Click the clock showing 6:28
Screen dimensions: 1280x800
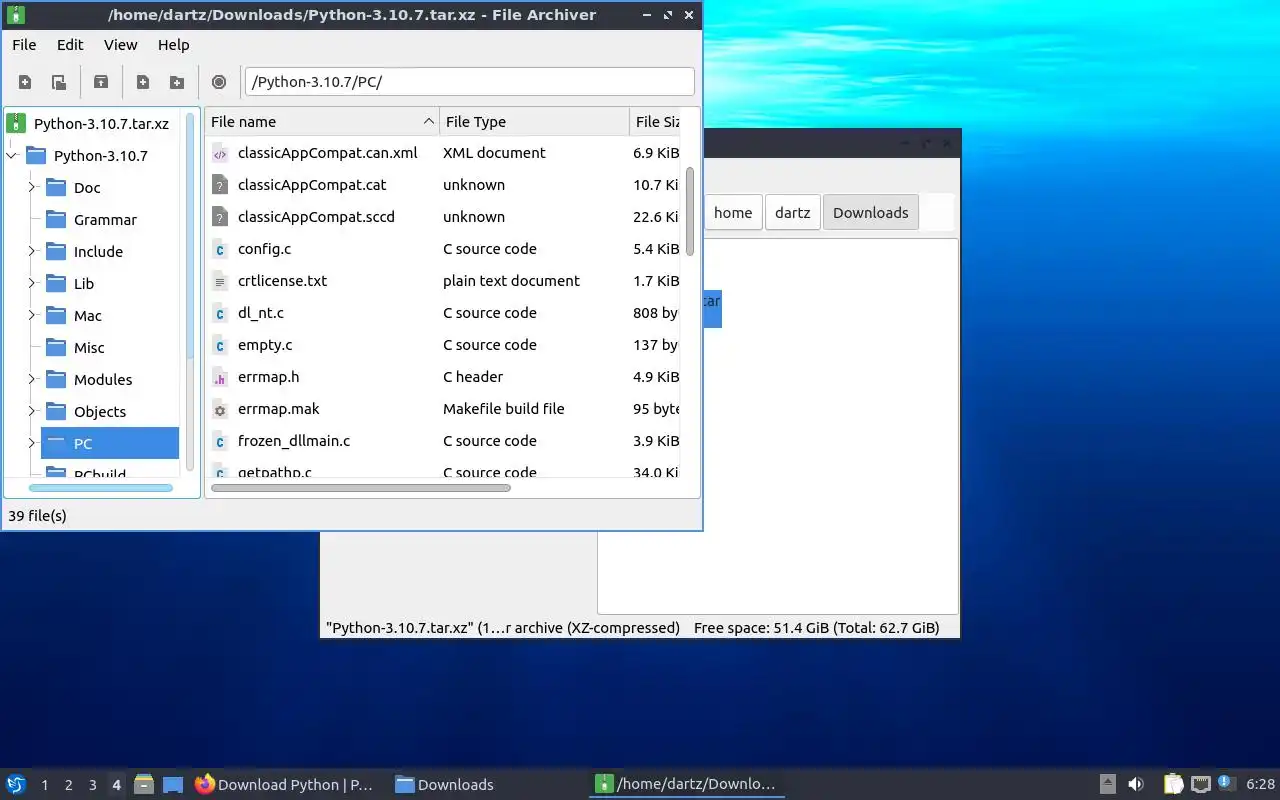tap(1261, 785)
